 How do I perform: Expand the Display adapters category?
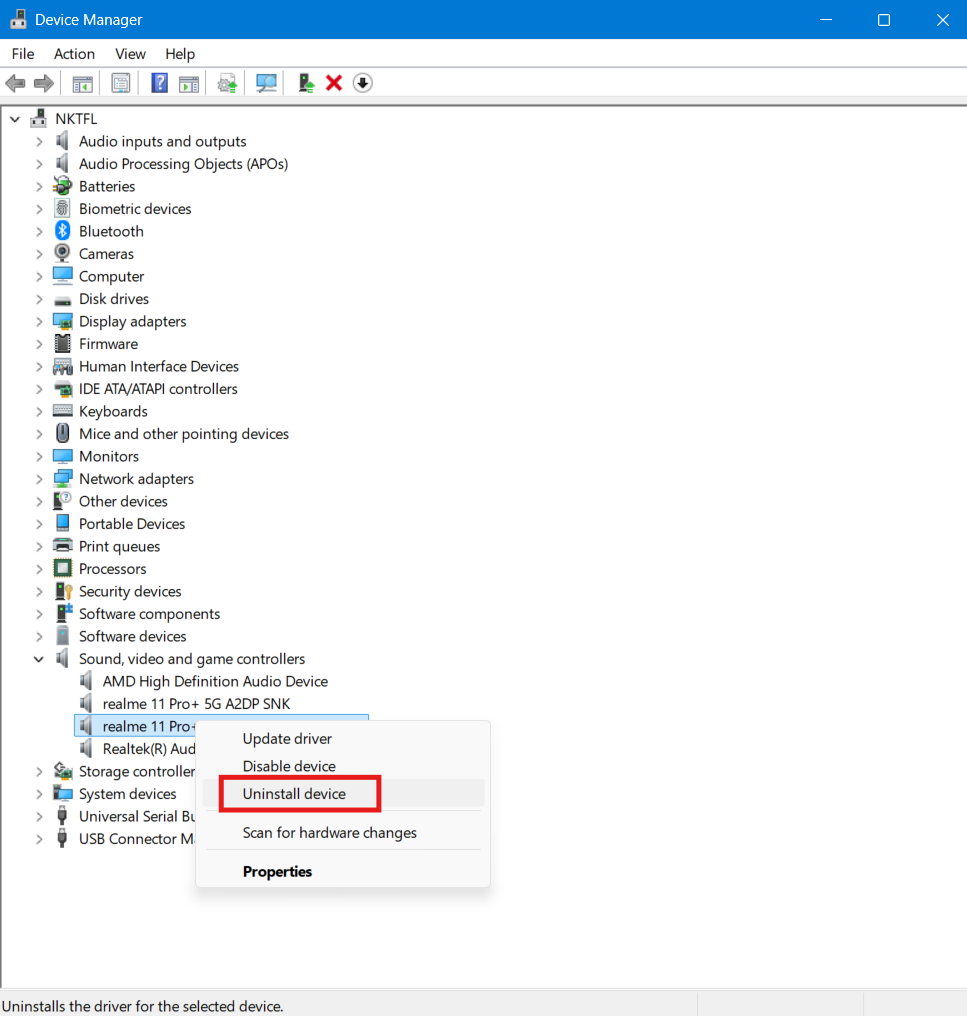[39, 321]
